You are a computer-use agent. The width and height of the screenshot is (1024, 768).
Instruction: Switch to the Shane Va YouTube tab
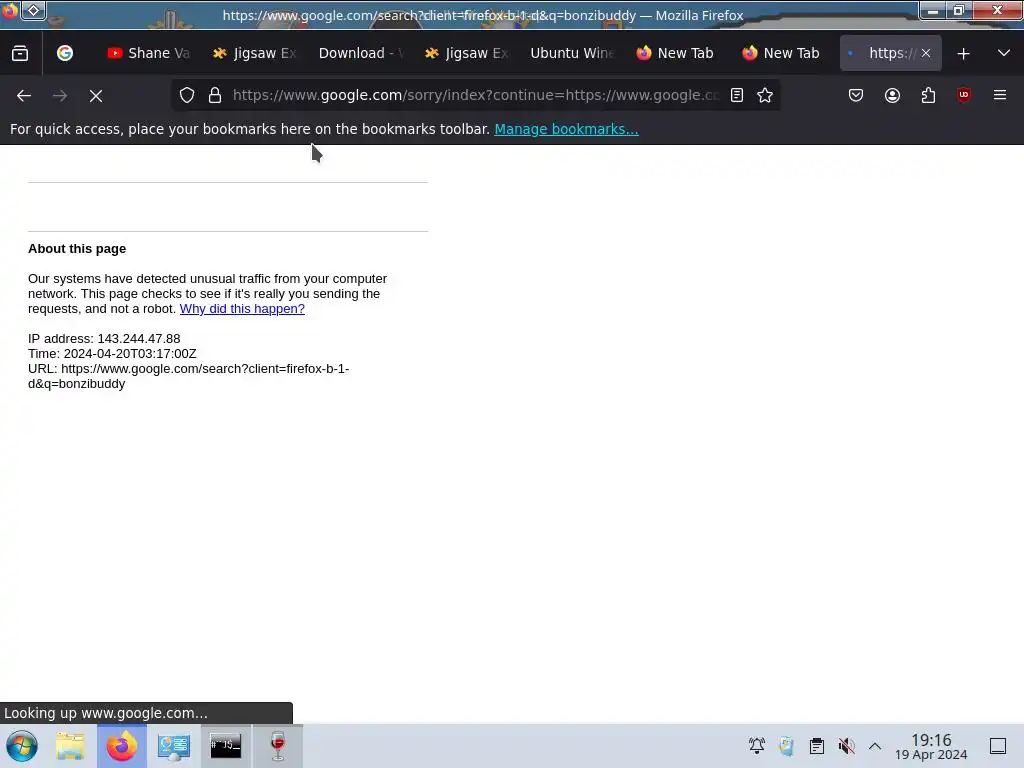(150, 54)
